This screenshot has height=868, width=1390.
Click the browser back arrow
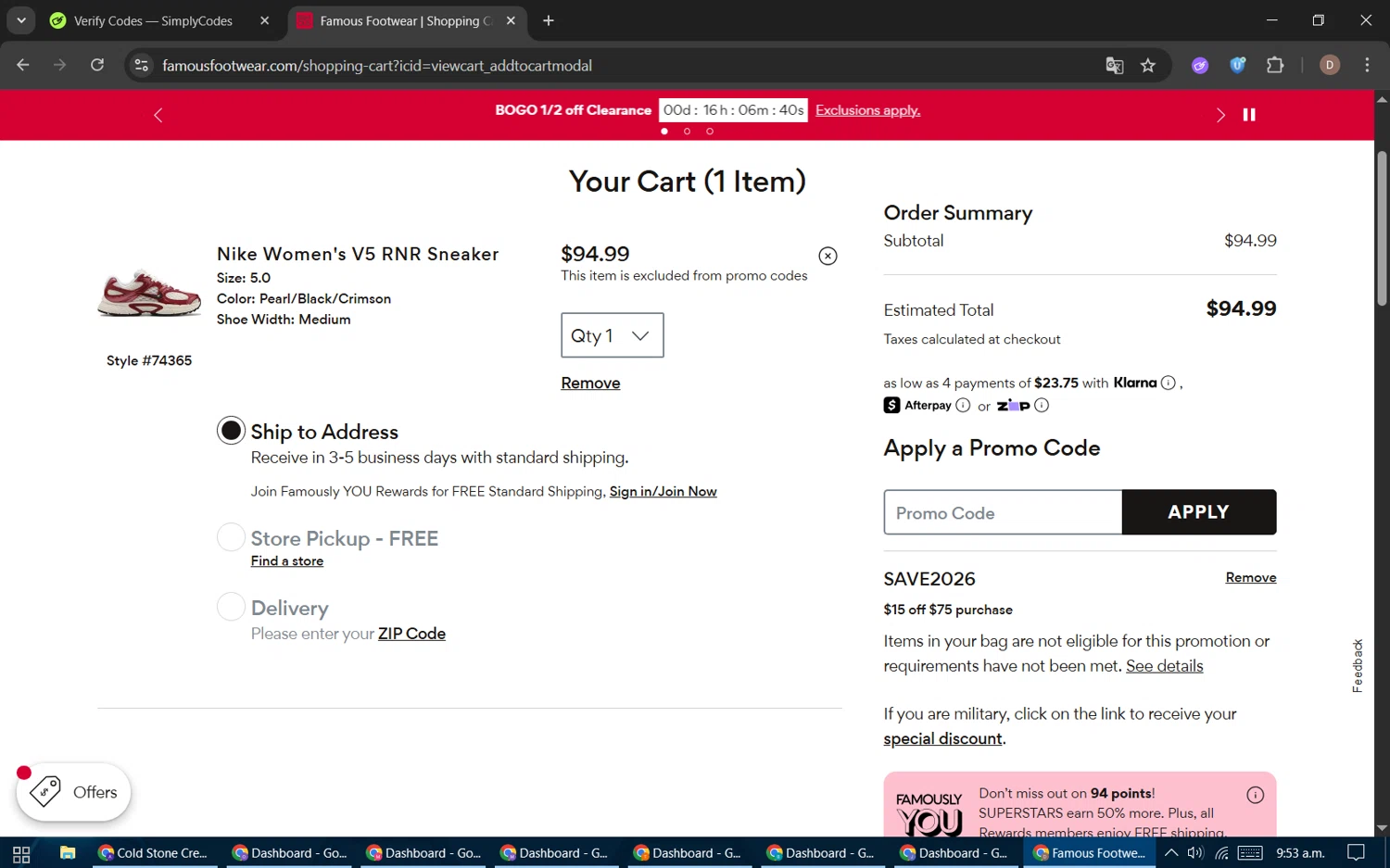tap(23, 65)
